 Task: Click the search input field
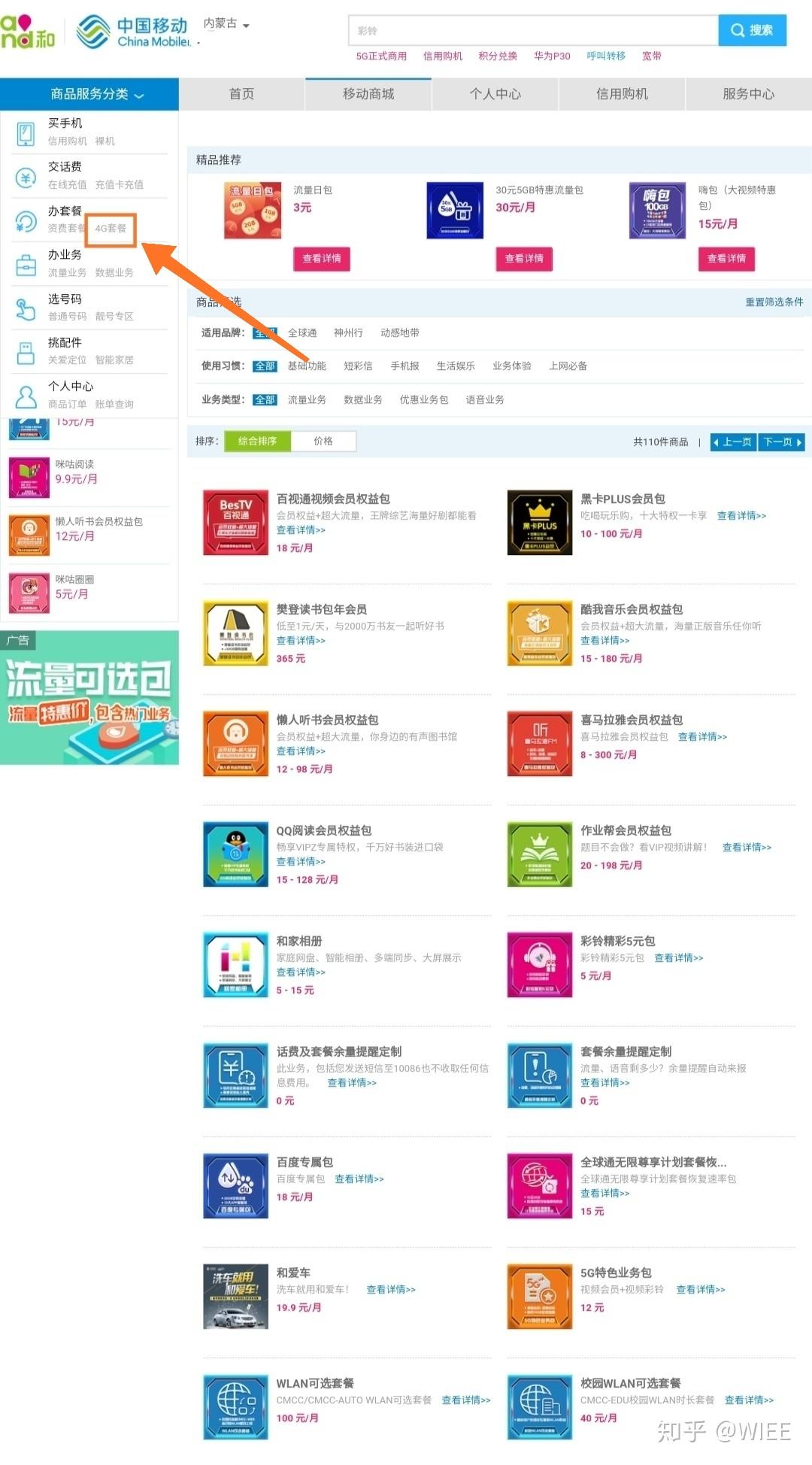click(533, 30)
